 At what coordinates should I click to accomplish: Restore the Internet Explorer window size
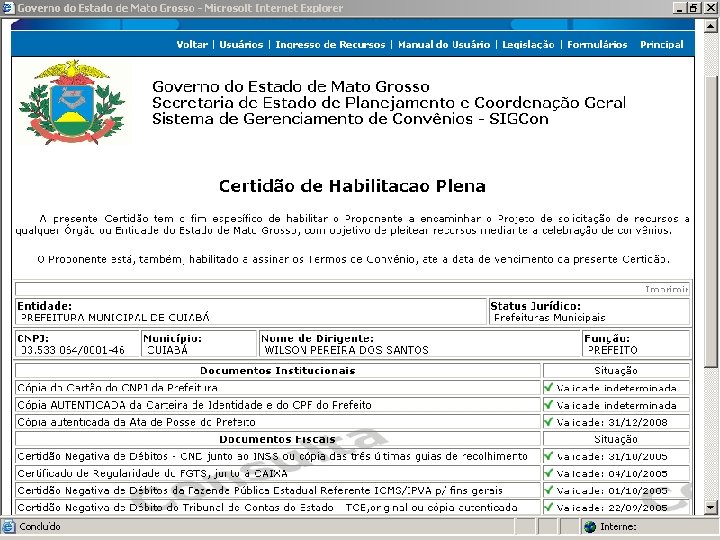tap(693, 8)
